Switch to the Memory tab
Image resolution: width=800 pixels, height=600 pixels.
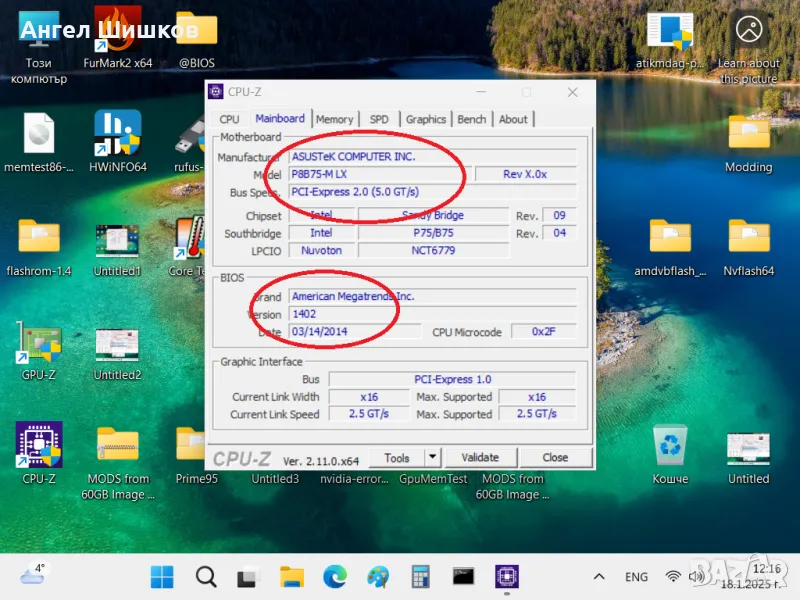click(x=334, y=119)
